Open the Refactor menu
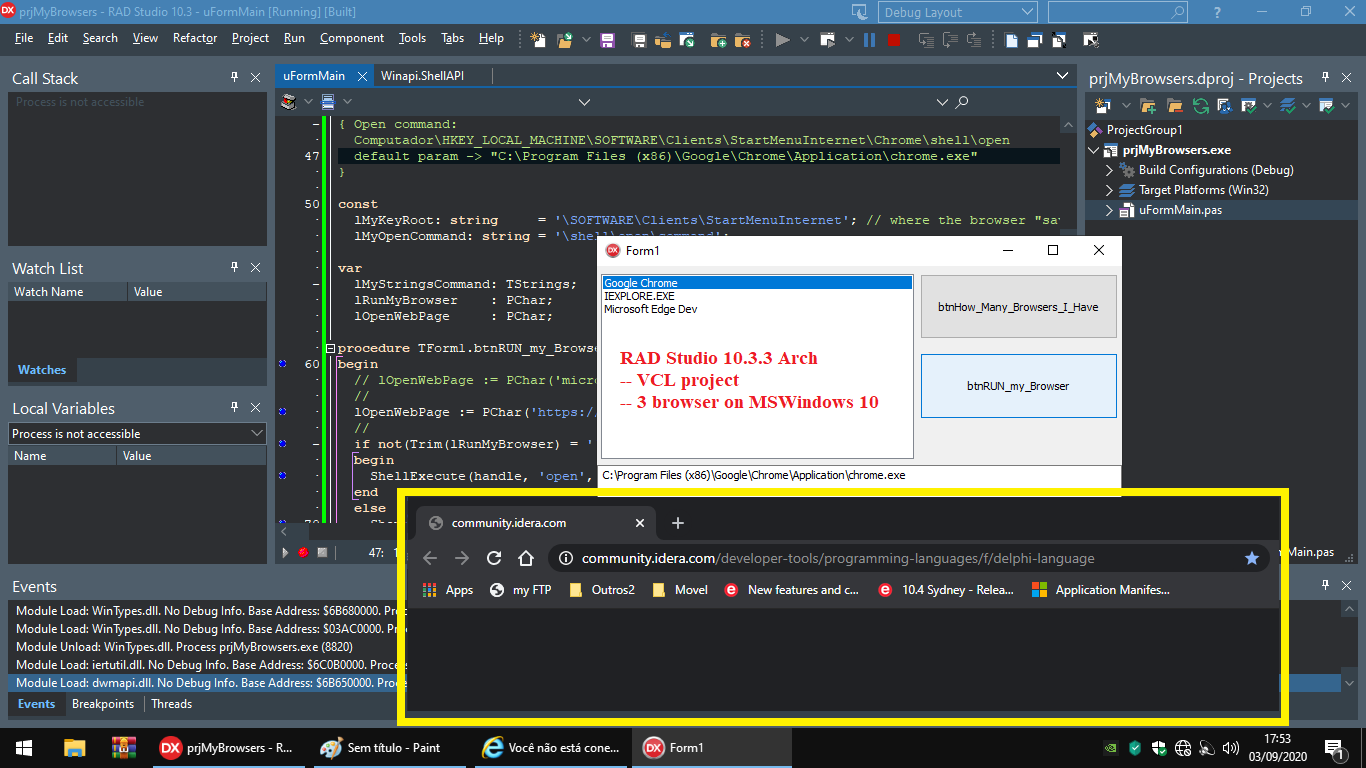Viewport: 1366px width, 768px height. point(195,38)
